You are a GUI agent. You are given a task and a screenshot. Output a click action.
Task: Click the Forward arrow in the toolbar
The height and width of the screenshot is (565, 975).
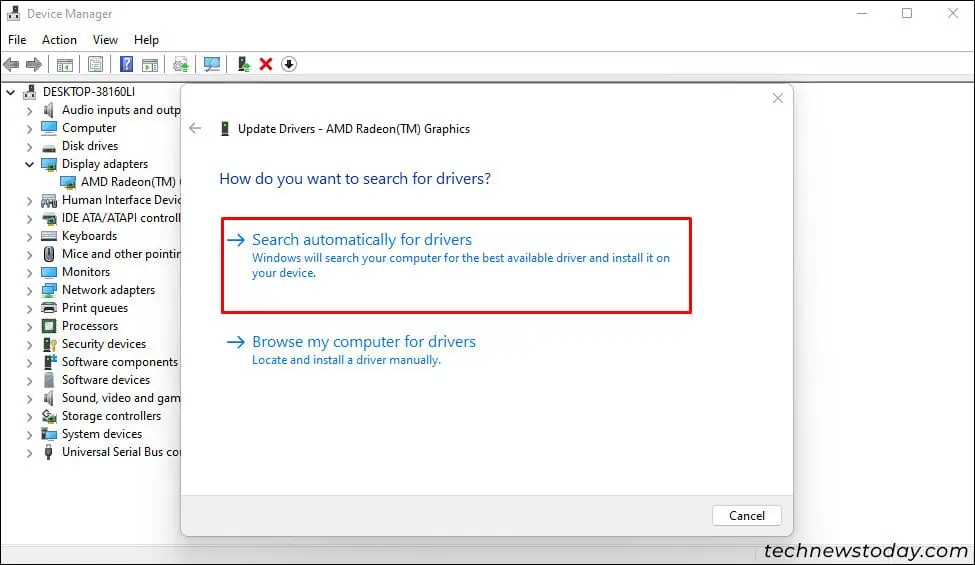coord(34,64)
